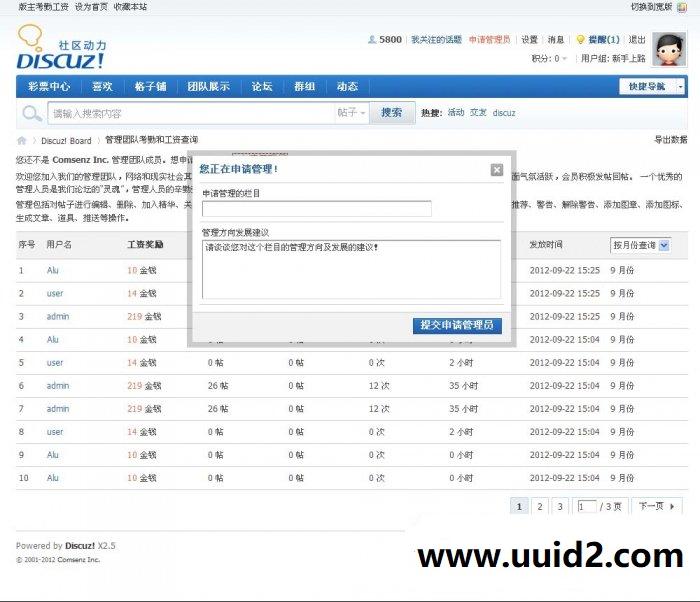700x602 pixels.
Task: Click the hot search term 活动
Action: 456,113
